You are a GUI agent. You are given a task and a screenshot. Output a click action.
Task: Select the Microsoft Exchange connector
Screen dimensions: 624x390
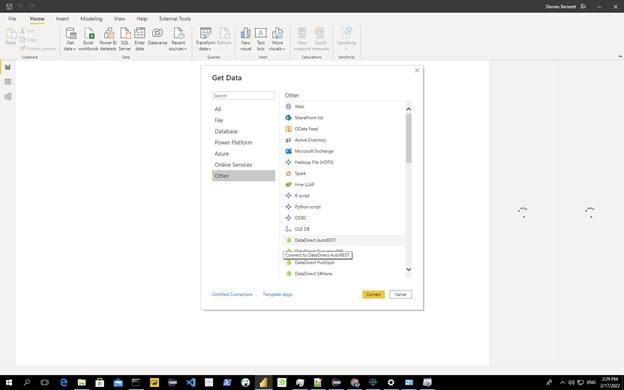pos(344,151)
